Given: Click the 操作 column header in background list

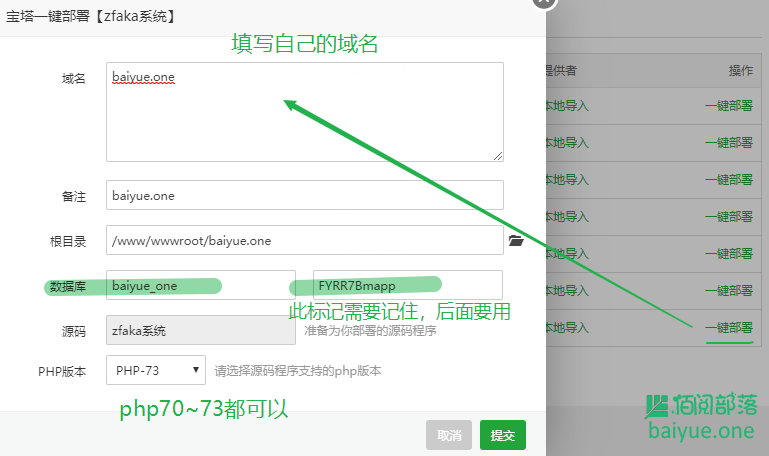Looking at the screenshot, I should click(x=741, y=71).
